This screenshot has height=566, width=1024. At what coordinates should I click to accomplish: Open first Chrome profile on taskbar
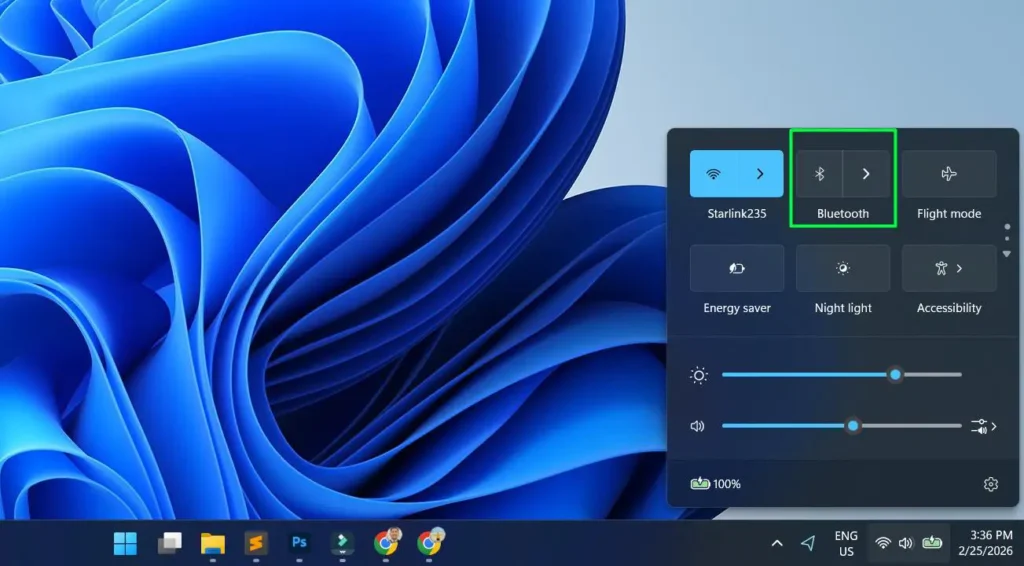387,542
